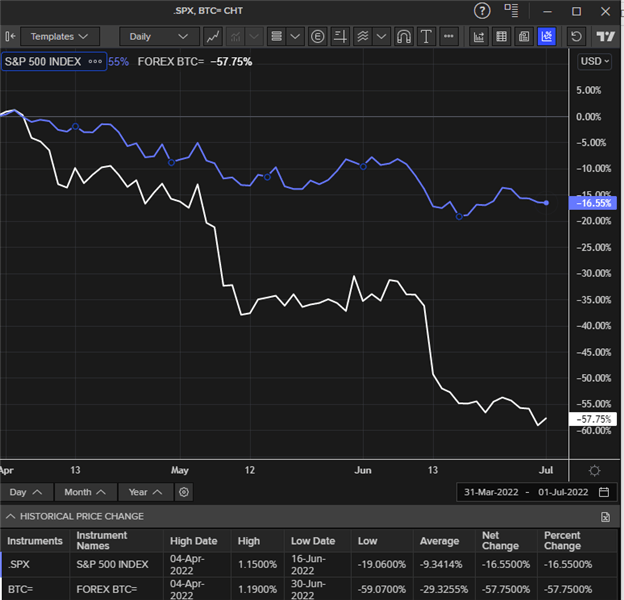Toggle the magnet snap tool
Image resolution: width=624 pixels, height=600 pixels.
[x=404, y=37]
